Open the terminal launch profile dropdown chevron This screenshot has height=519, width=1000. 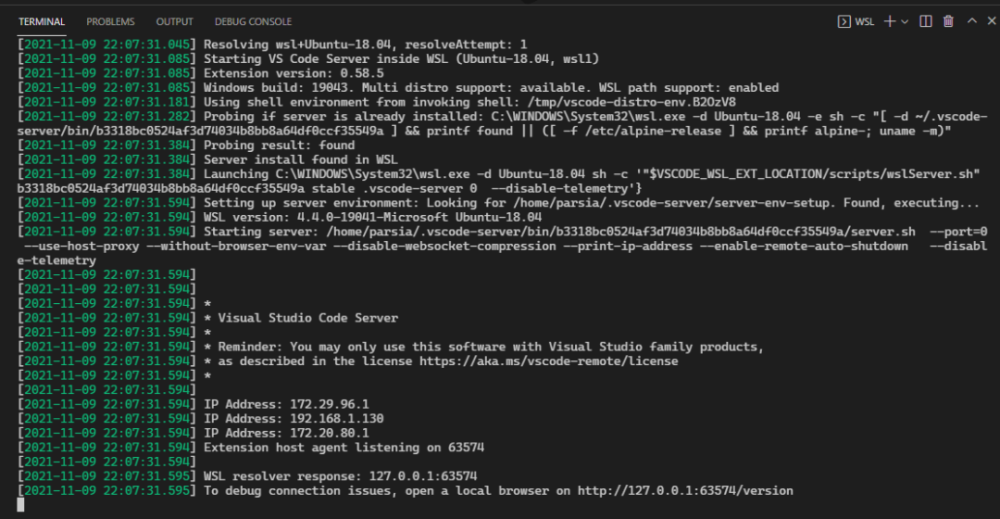click(x=905, y=21)
